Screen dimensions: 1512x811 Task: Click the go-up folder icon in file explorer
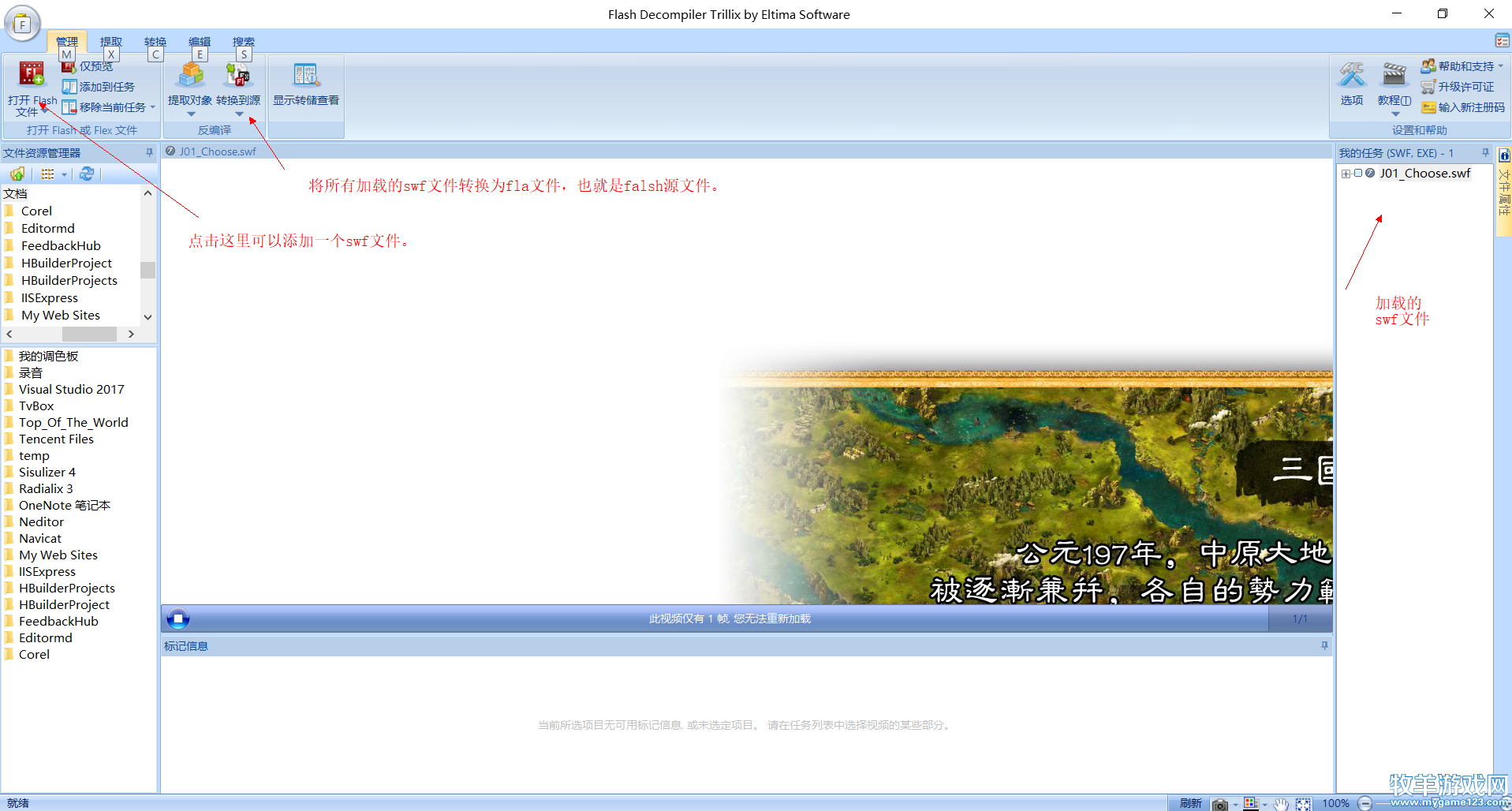(x=17, y=174)
